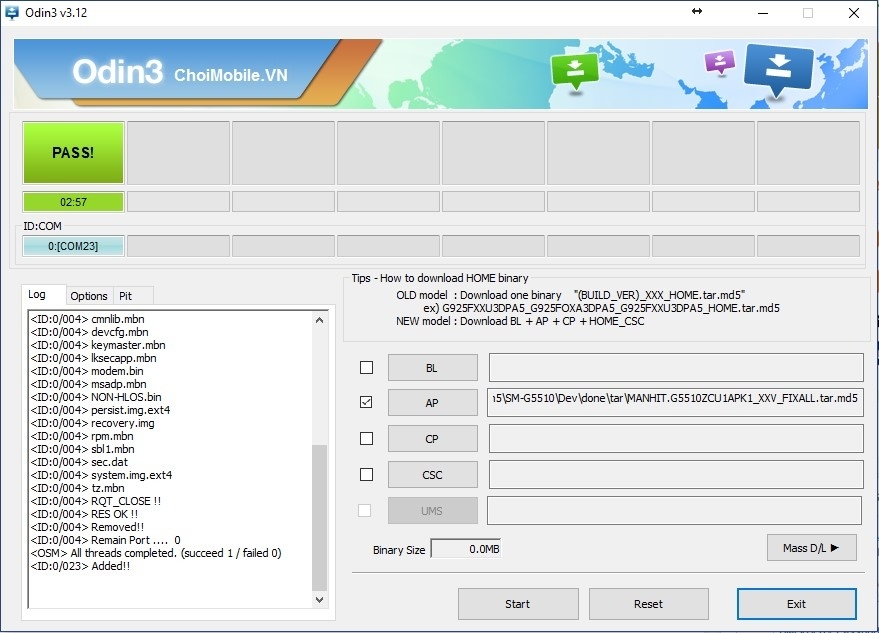Toggle the CSC checkbox
The width and height of the screenshot is (879, 633).
[366, 474]
